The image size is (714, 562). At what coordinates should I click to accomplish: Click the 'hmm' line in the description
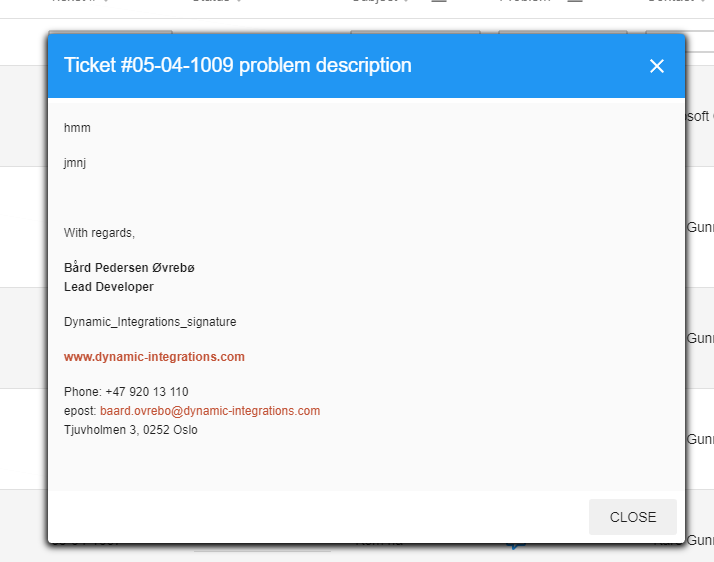coord(77,128)
